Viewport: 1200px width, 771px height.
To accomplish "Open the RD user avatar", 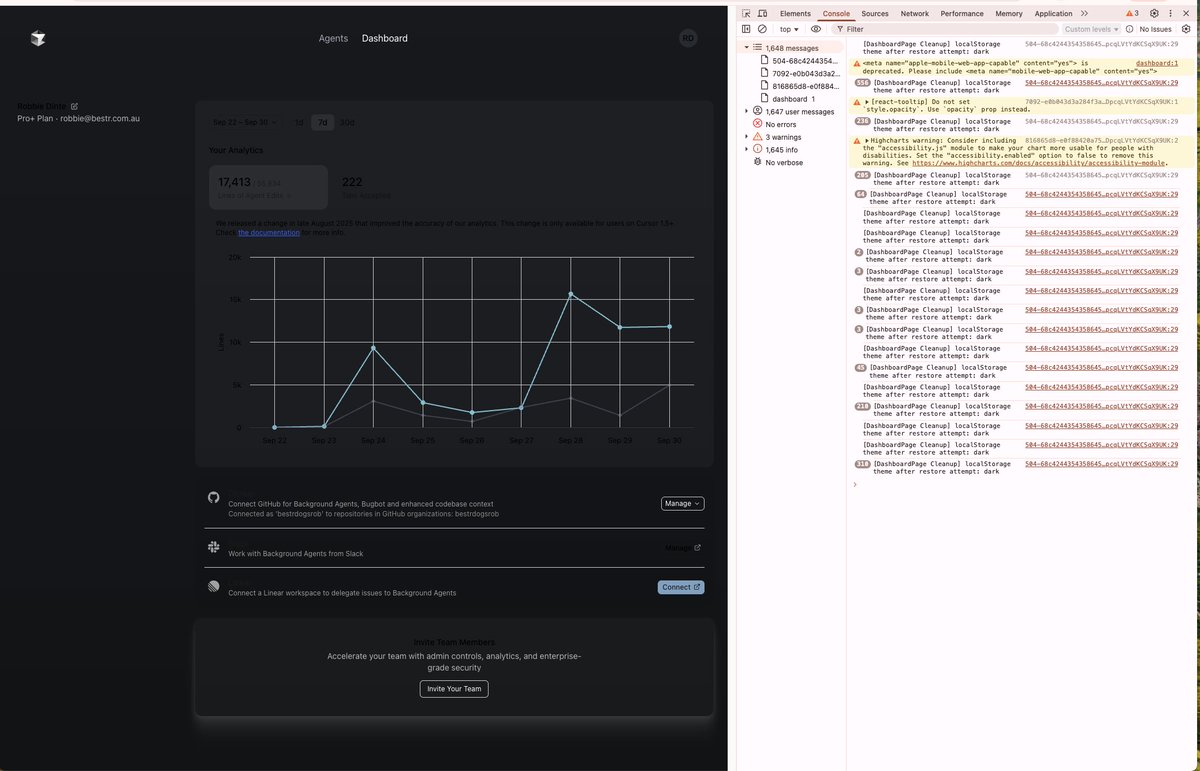I will pos(688,38).
